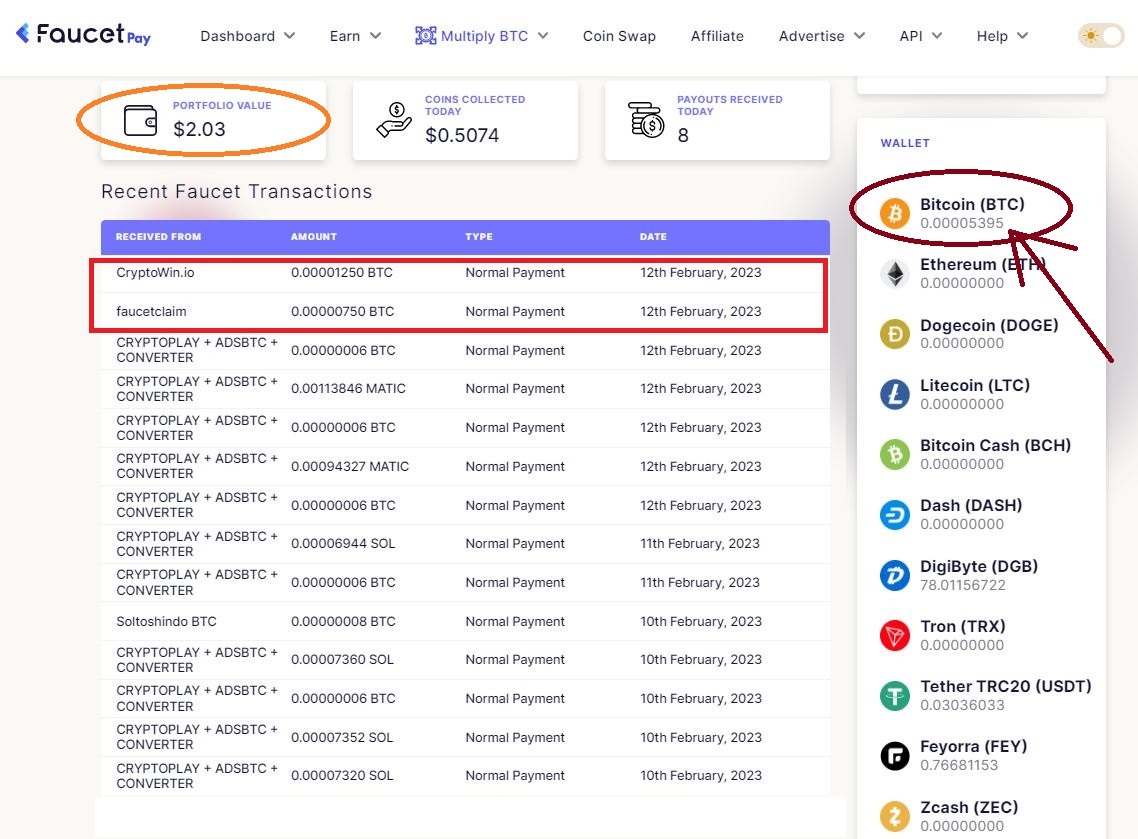Click the coins collected hand icon
Image resolution: width=1138 pixels, height=839 pixels.
tap(394, 120)
